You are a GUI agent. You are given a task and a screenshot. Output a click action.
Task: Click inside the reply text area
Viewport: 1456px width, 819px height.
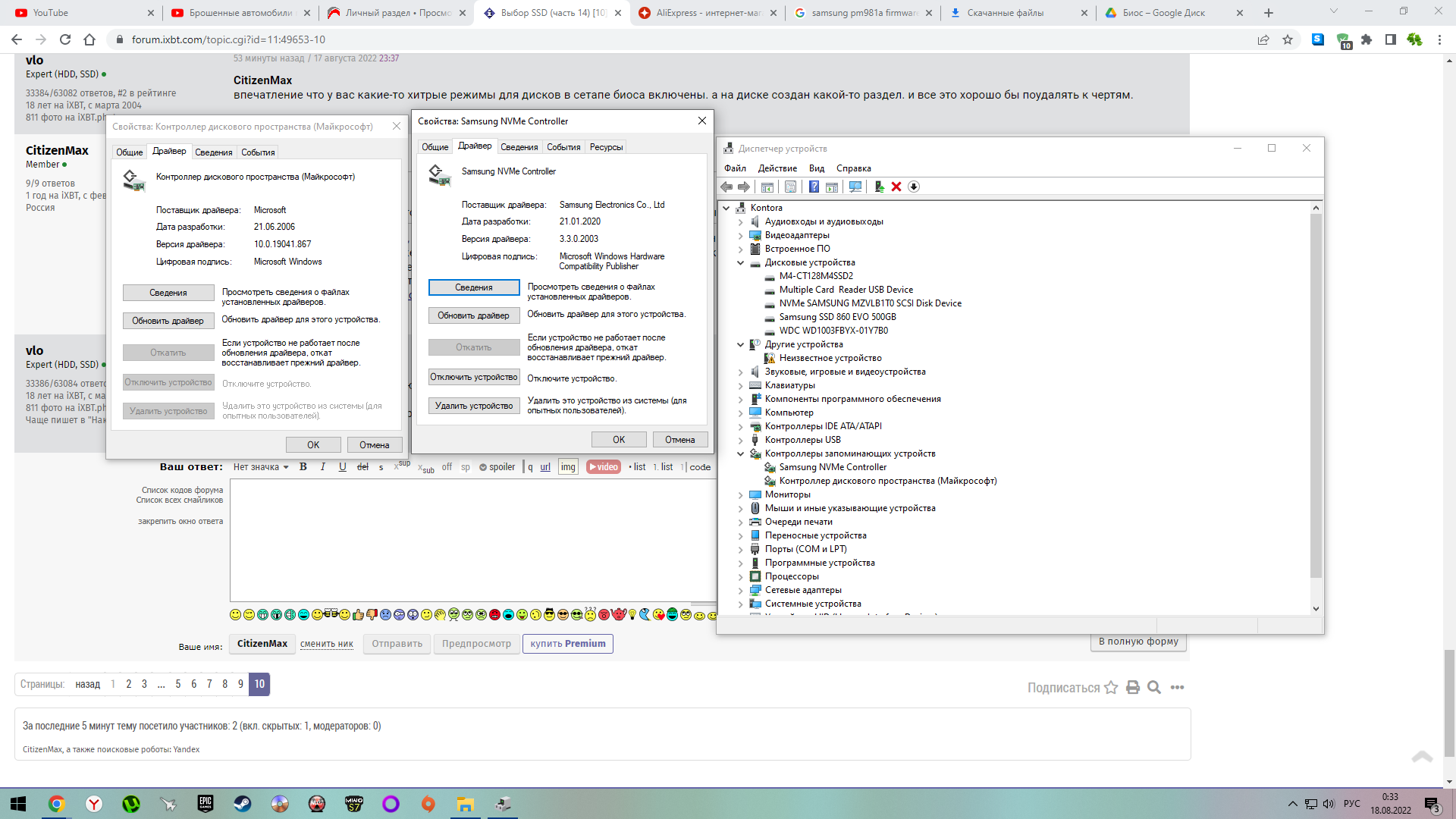click(x=470, y=538)
